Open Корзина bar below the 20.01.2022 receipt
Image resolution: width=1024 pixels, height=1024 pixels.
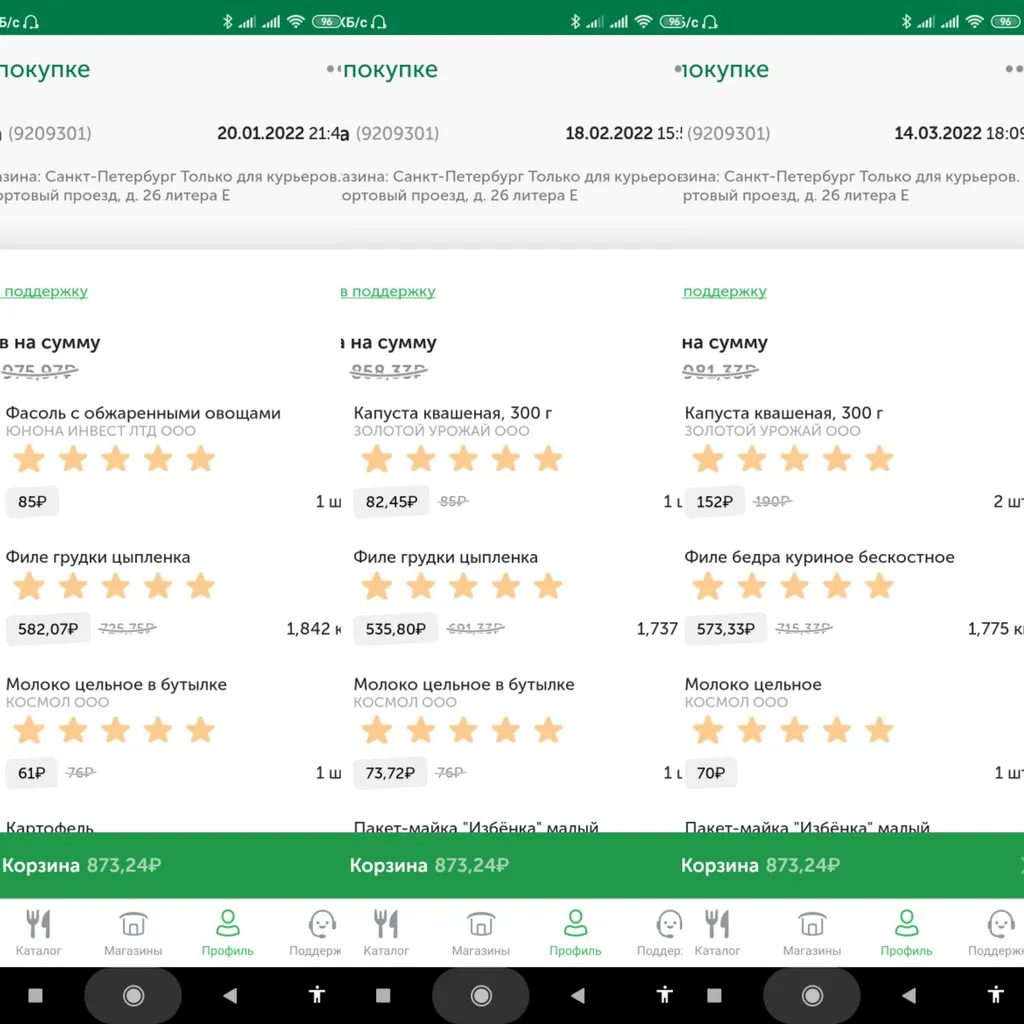[82, 866]
